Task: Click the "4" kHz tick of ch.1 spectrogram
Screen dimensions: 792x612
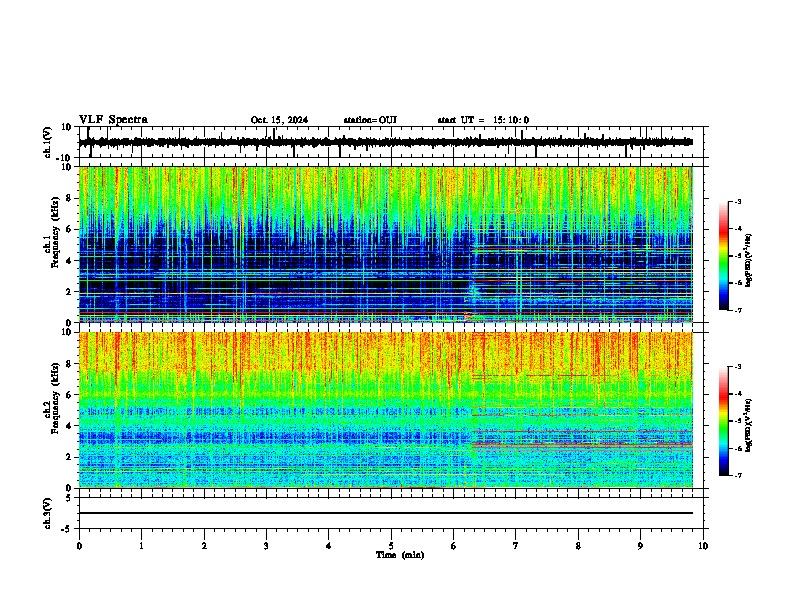Action: [70, 261]
